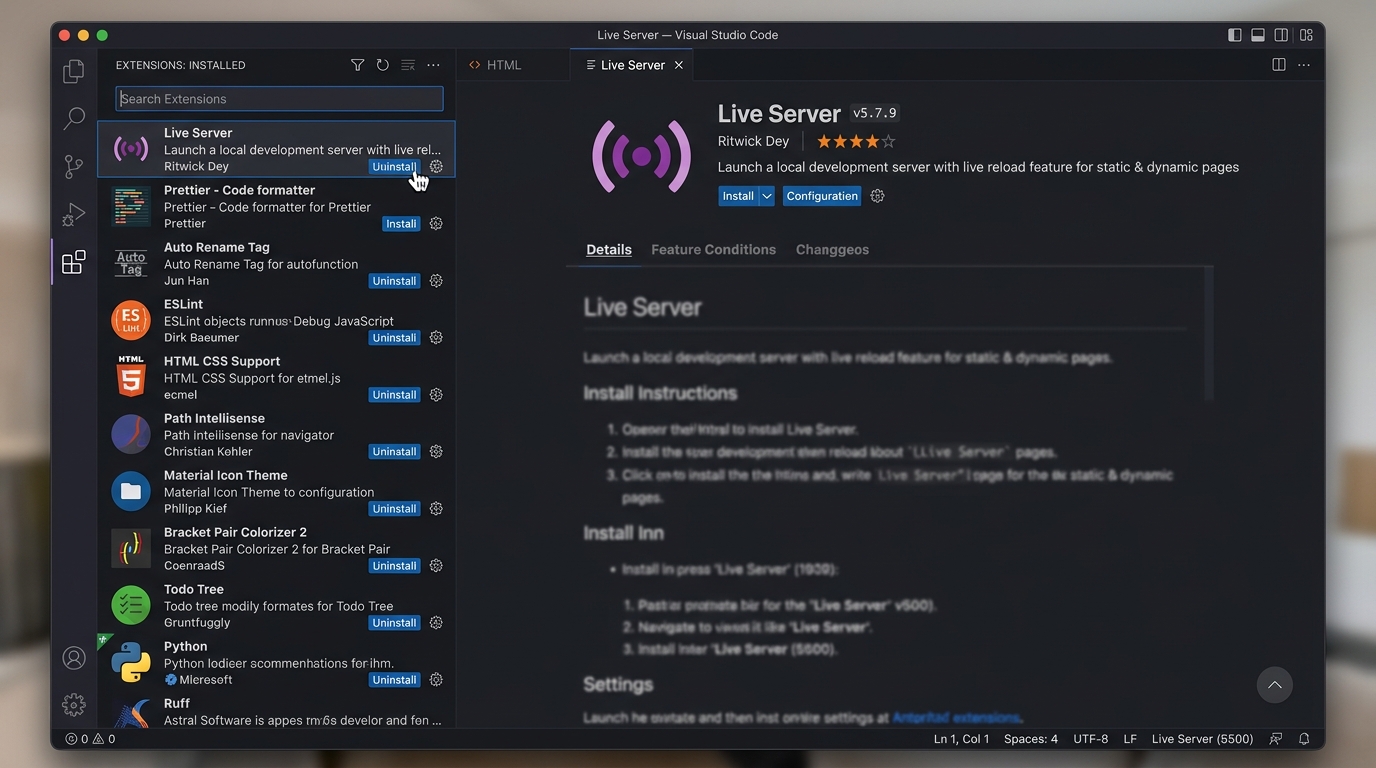1376x768 pixels.
Task: Click 'Ln 1, Col 1' in the status bar
Action: pyautogui.click(x=962, y=739)
